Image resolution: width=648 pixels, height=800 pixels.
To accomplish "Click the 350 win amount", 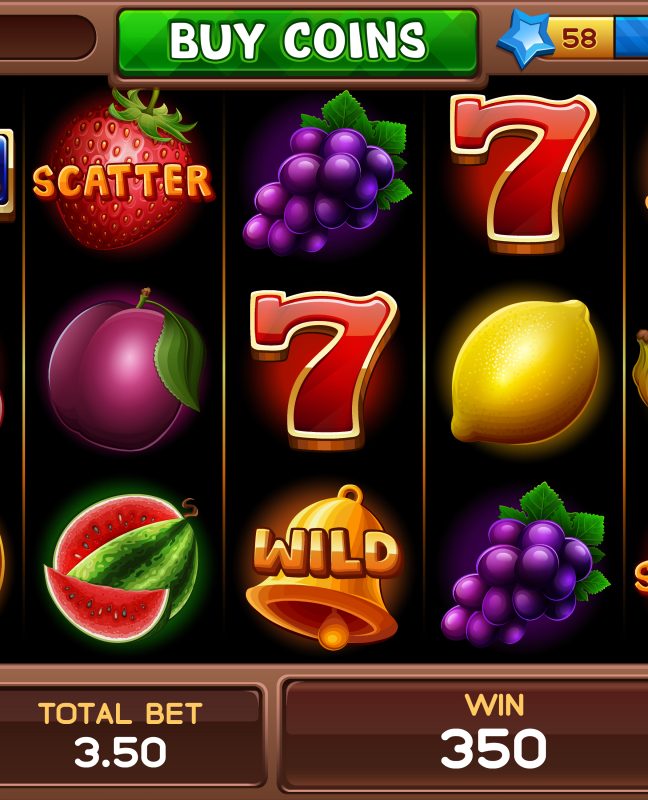I will (x=493, y=748).
